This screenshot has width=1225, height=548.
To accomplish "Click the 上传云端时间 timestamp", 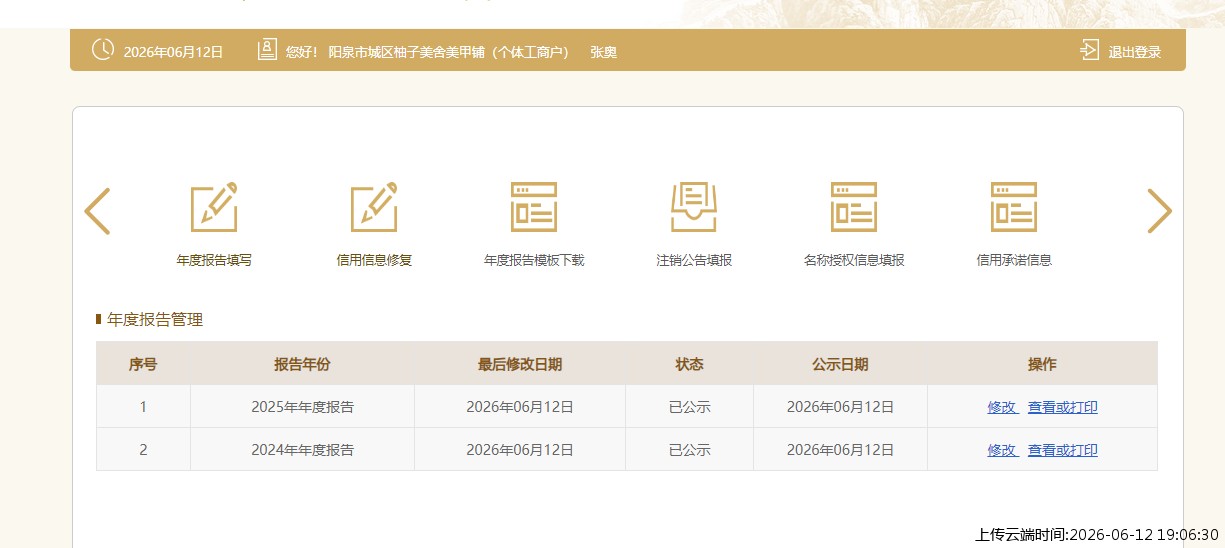I will coord(1097,535).
